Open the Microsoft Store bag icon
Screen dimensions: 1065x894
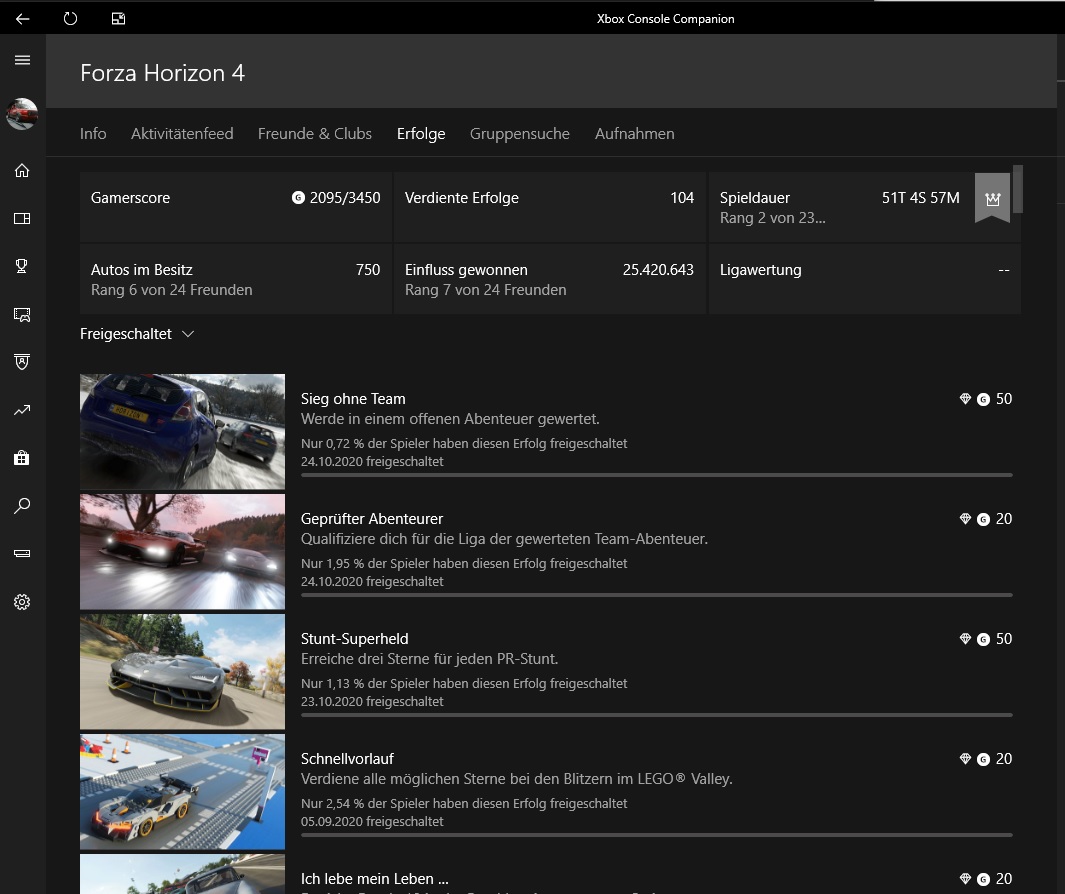(x=22, y=458)
